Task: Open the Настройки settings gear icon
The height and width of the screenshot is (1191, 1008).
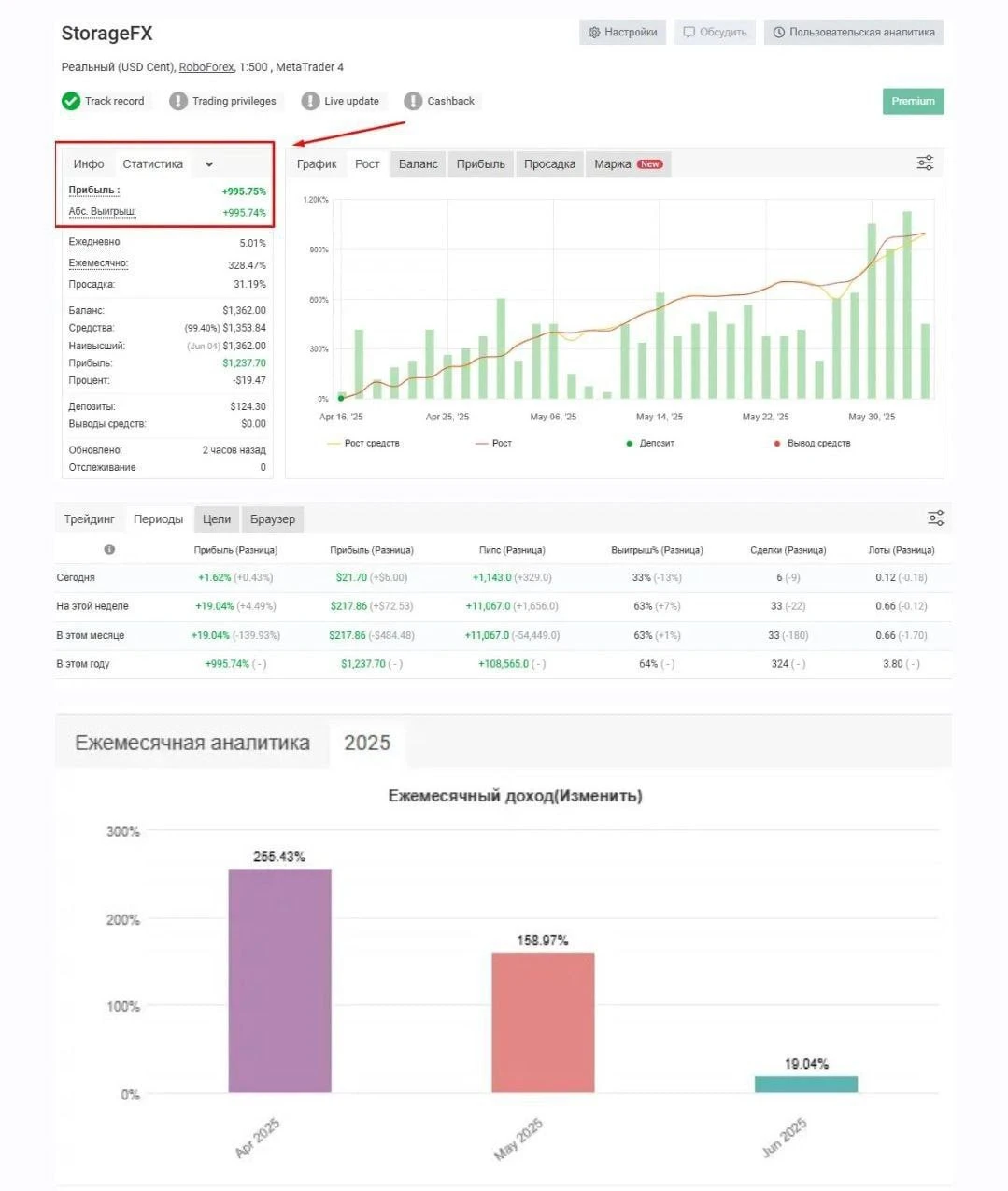Action: click(594, 31)
